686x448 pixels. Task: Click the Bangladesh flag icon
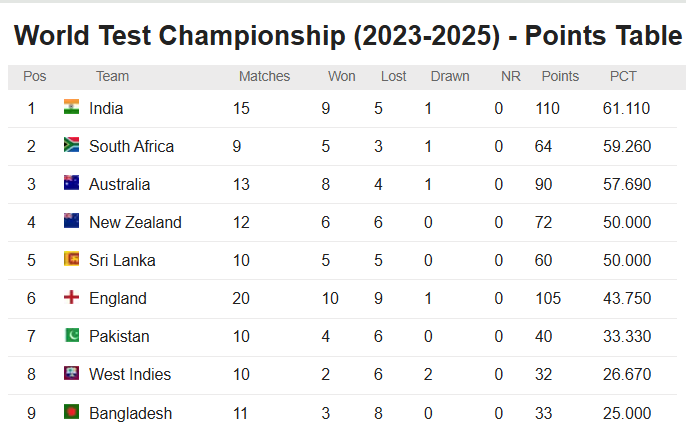pyautogui.click(x=71, y=412)
